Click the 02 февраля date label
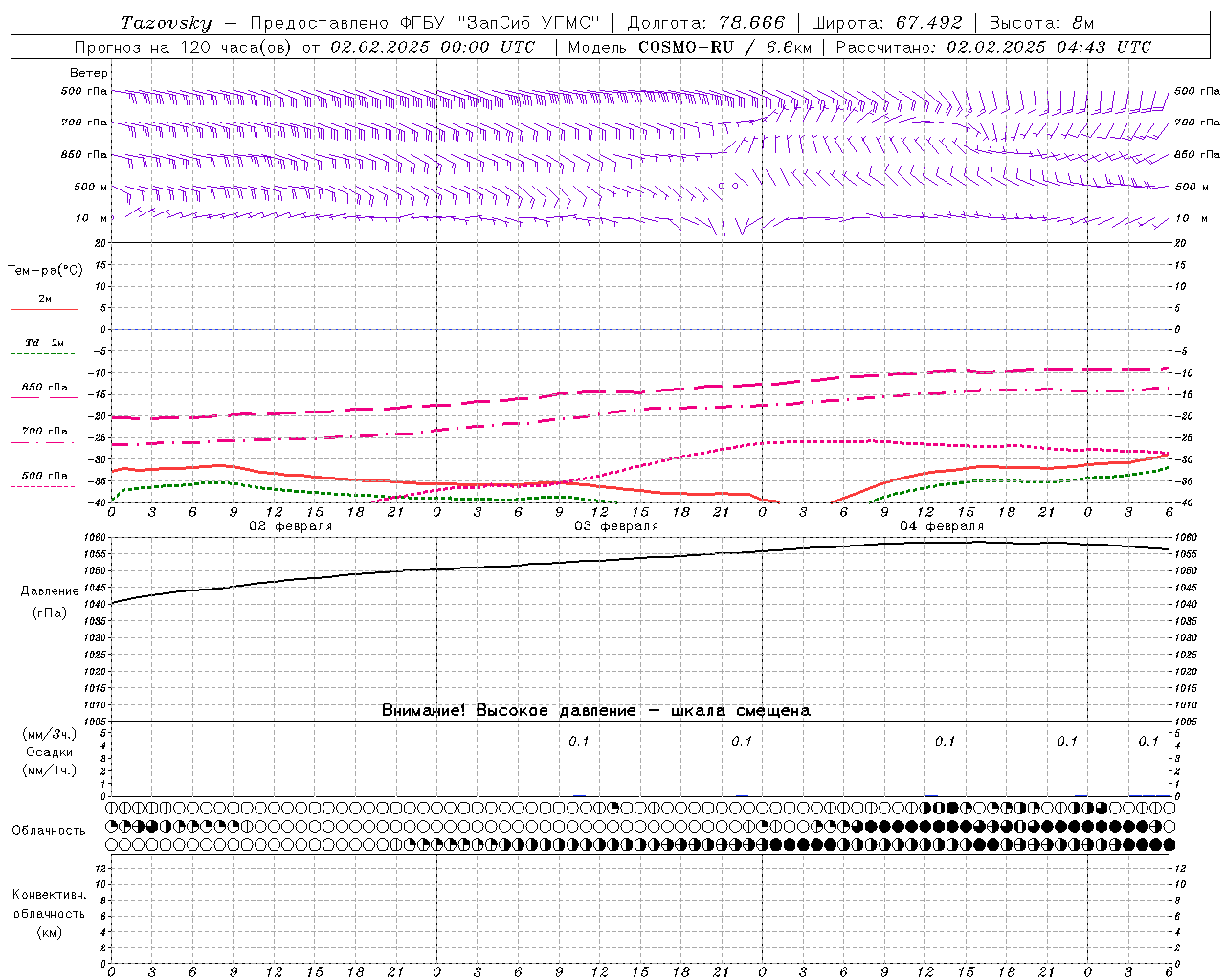The width and height of the screenshot is (1225, 980). point(291,526)
